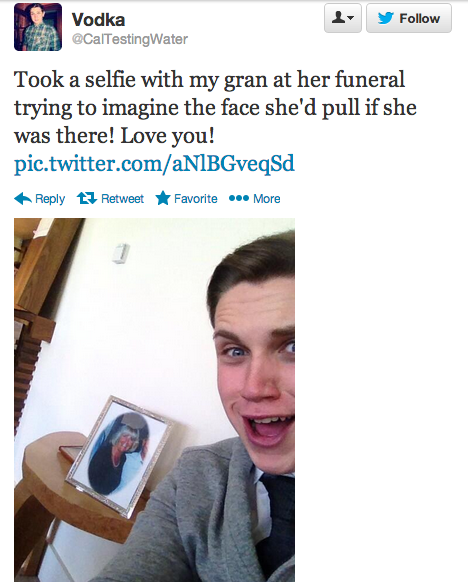This screenshot has width=468, height=582.
Task: Click the person silhouette icon
Action: [x=338, y=17]
